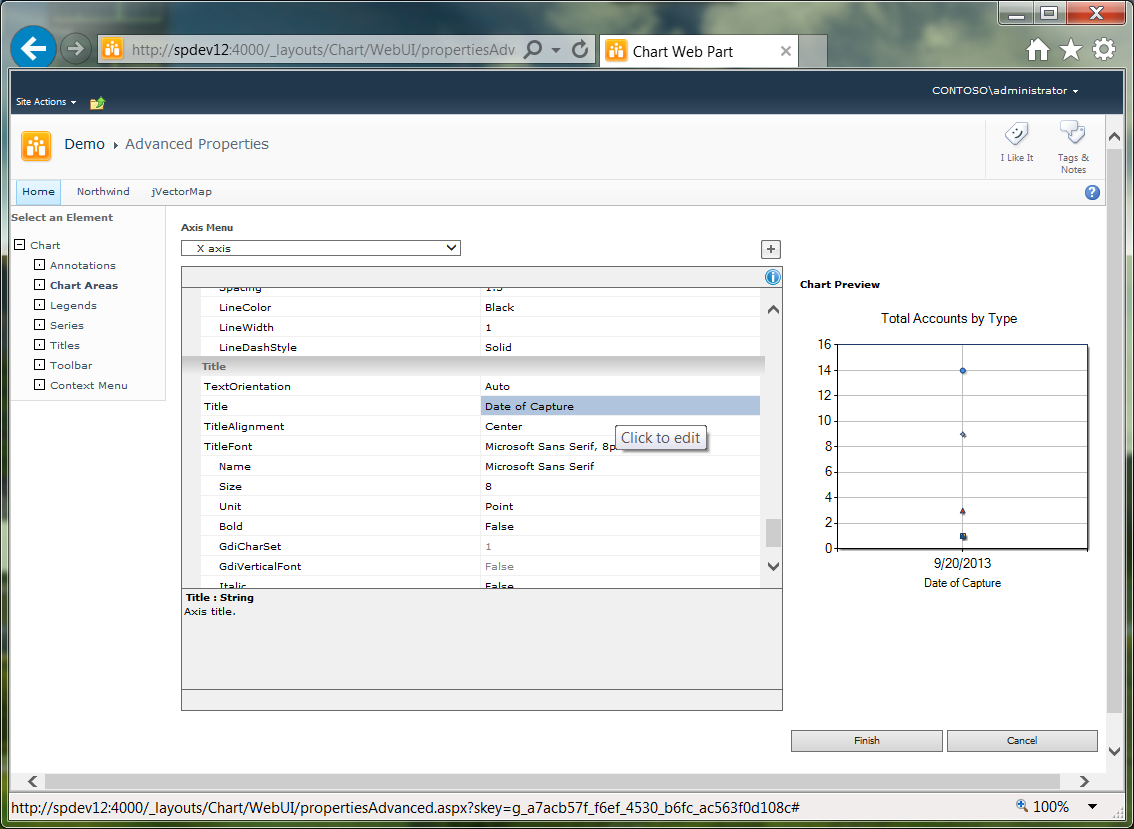This screenshot has width=1134, height=829.
Task: Open browser Tools gear icon
Action: (1104, 50)
